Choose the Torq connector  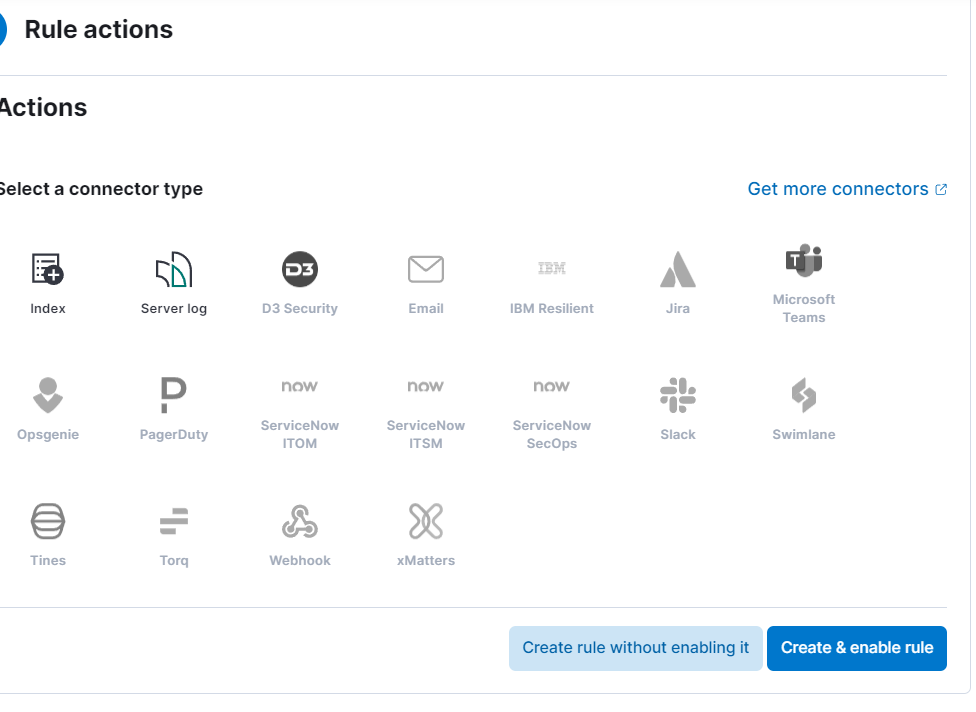coord(174,535)
